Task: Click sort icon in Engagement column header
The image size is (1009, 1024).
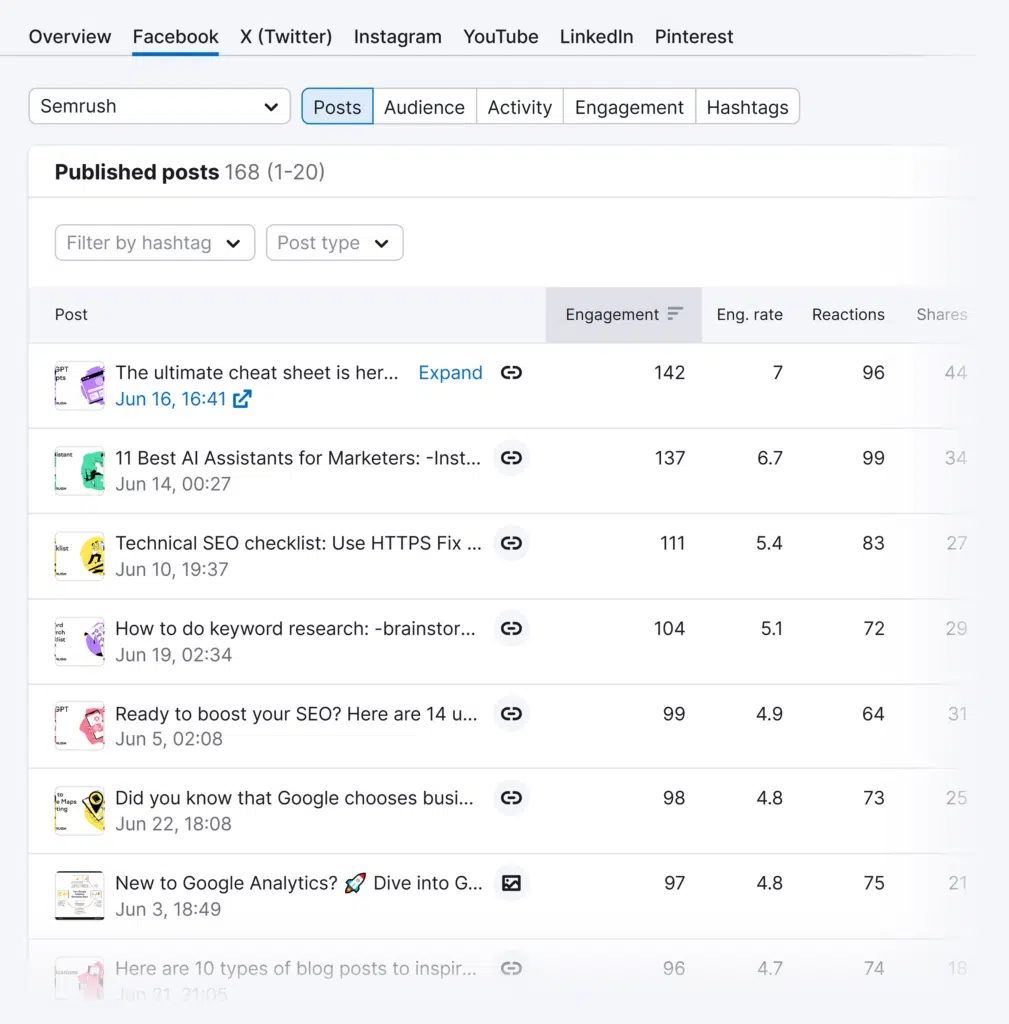Action: pos(675,314)
